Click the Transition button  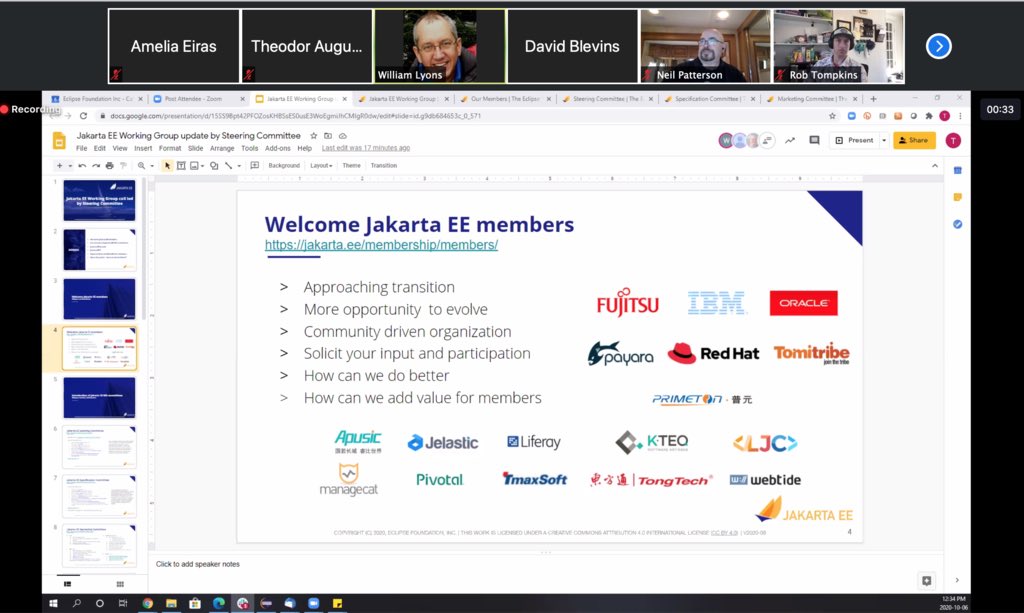pos(384,166)
